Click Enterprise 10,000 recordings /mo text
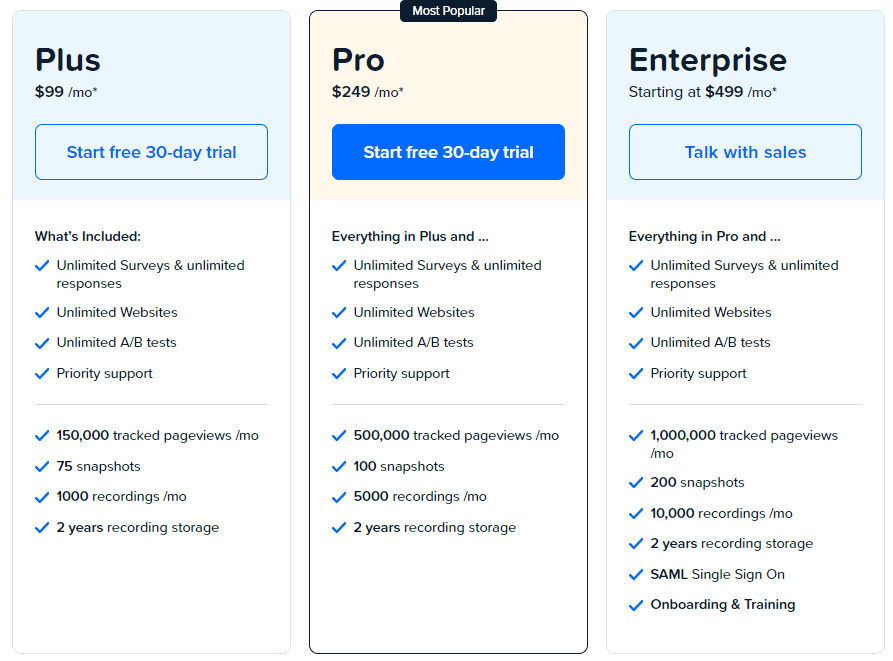This screenshot has width=893, height=661. click(x=721, y=513)
